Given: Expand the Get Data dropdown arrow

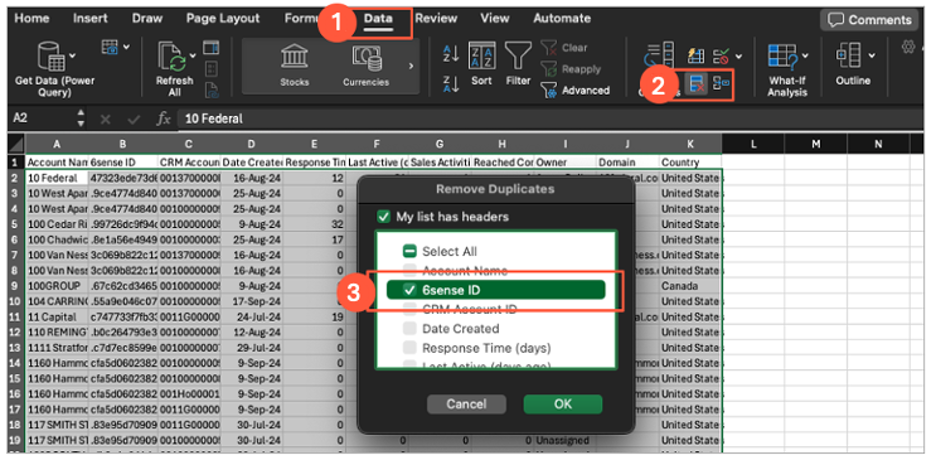Looking at the screenshot, I should 73,55.
